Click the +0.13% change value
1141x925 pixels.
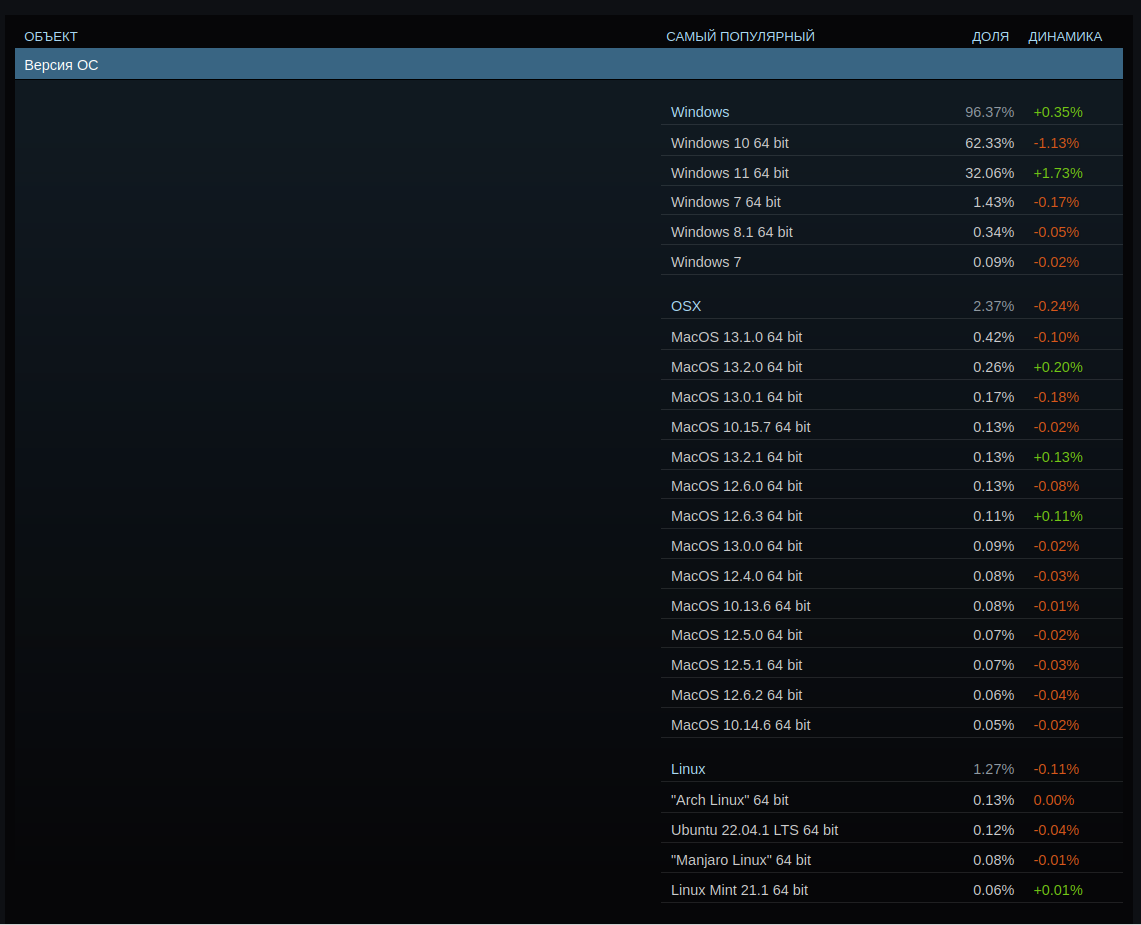coord(1058,456)
